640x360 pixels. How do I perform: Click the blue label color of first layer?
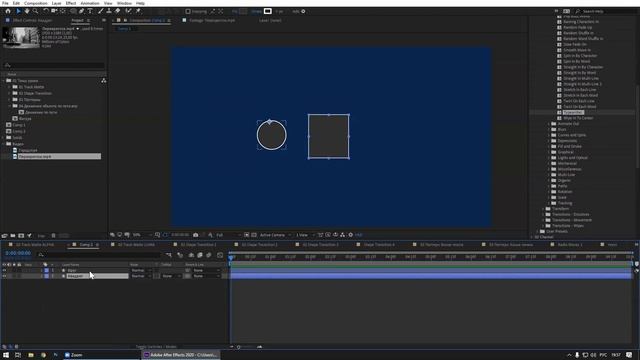click(x=47, y=270)
